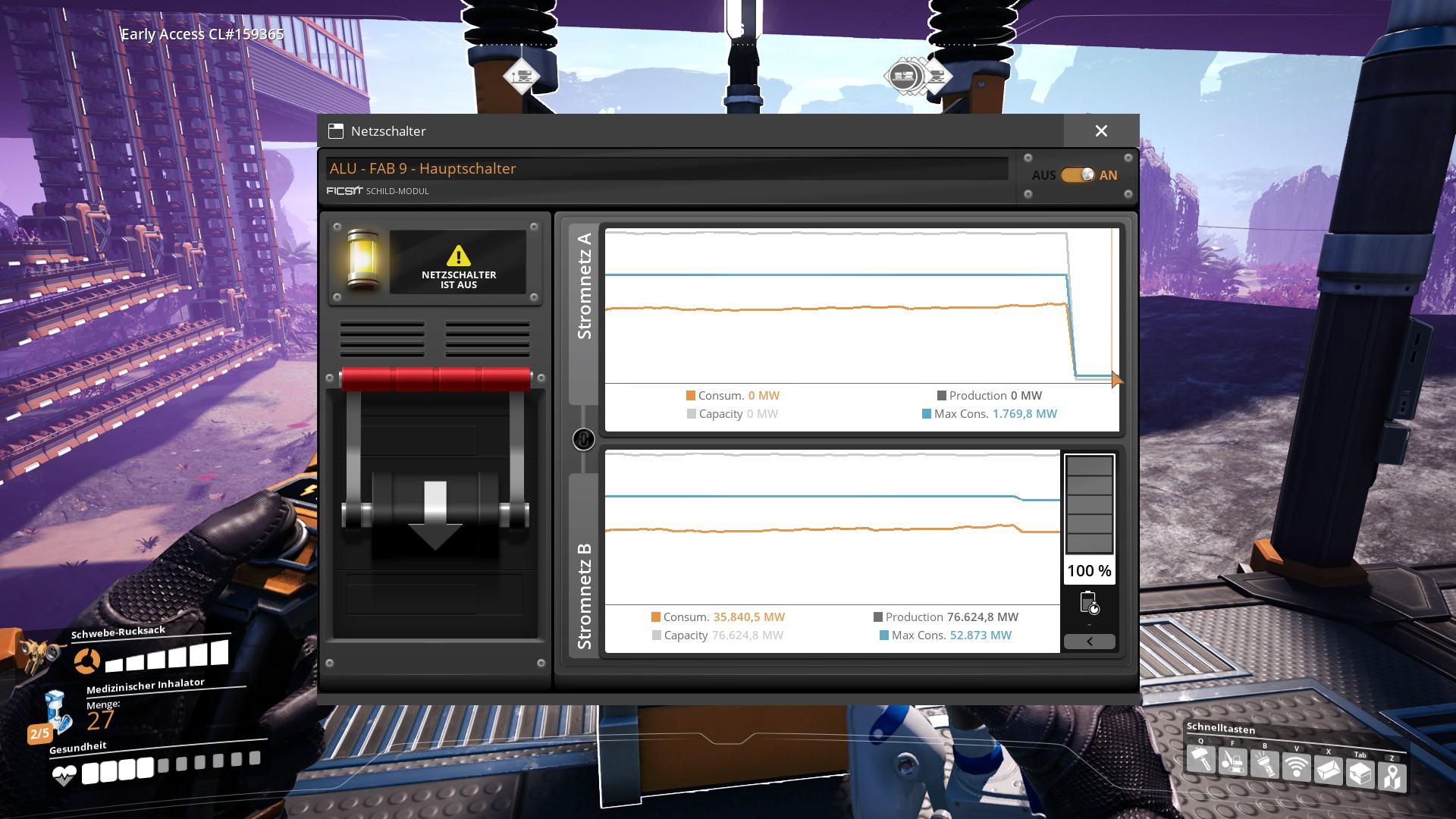Click the right stacked waypoint marker
The image size is (1456, 819).
(918, 76)
